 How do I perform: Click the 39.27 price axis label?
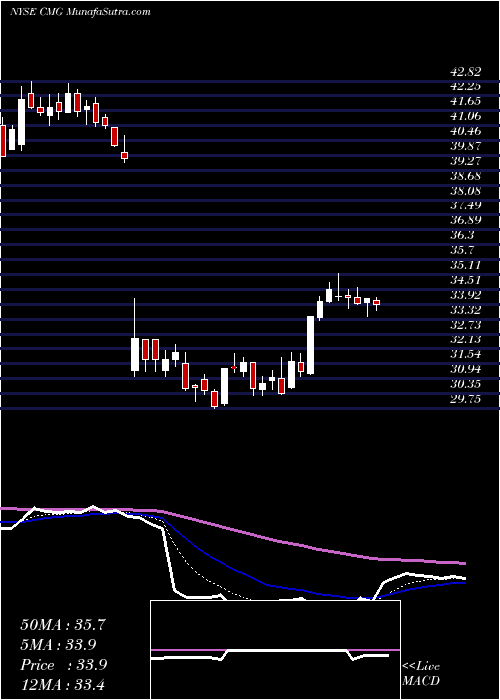[465, 161]
